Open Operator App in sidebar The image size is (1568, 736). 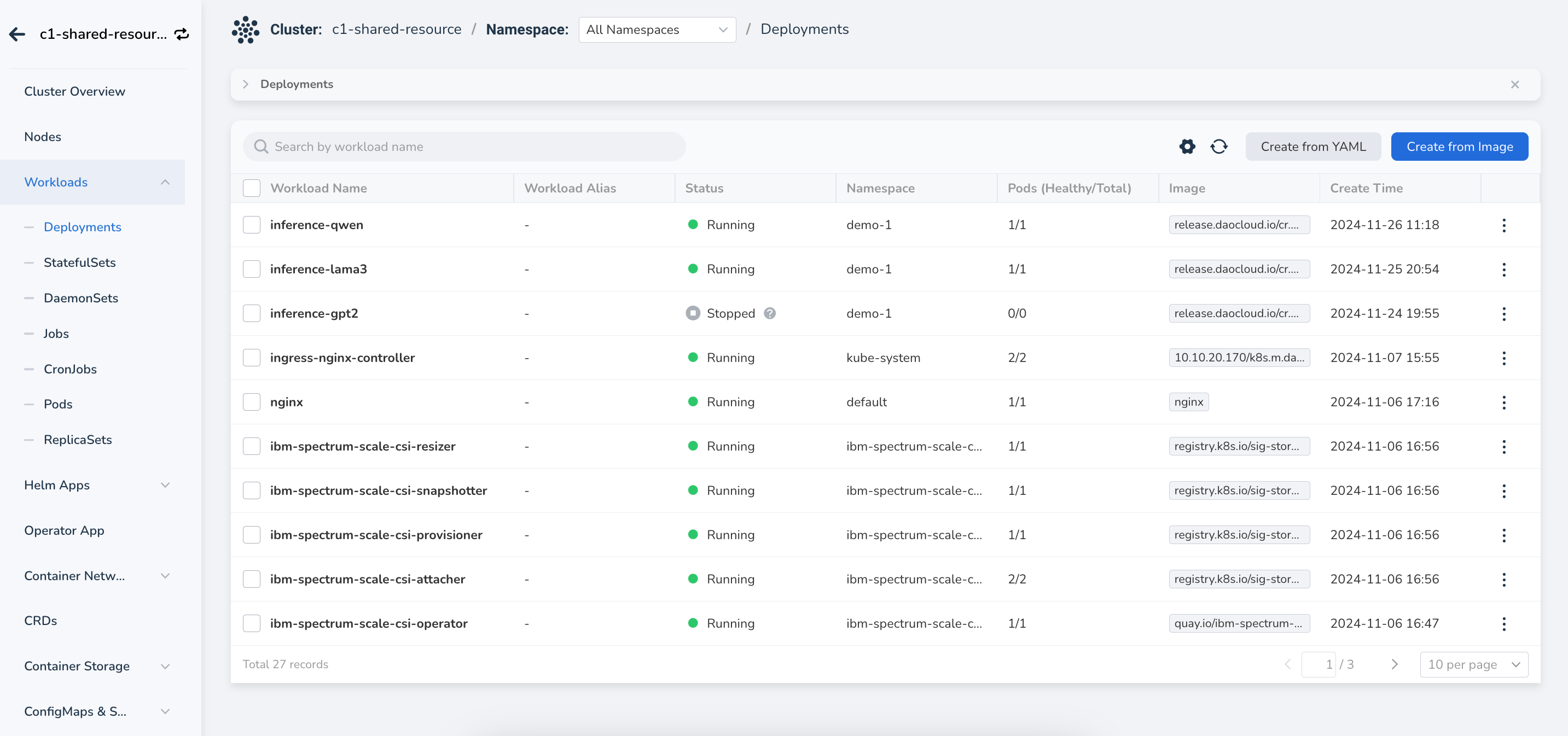point(64,531)
